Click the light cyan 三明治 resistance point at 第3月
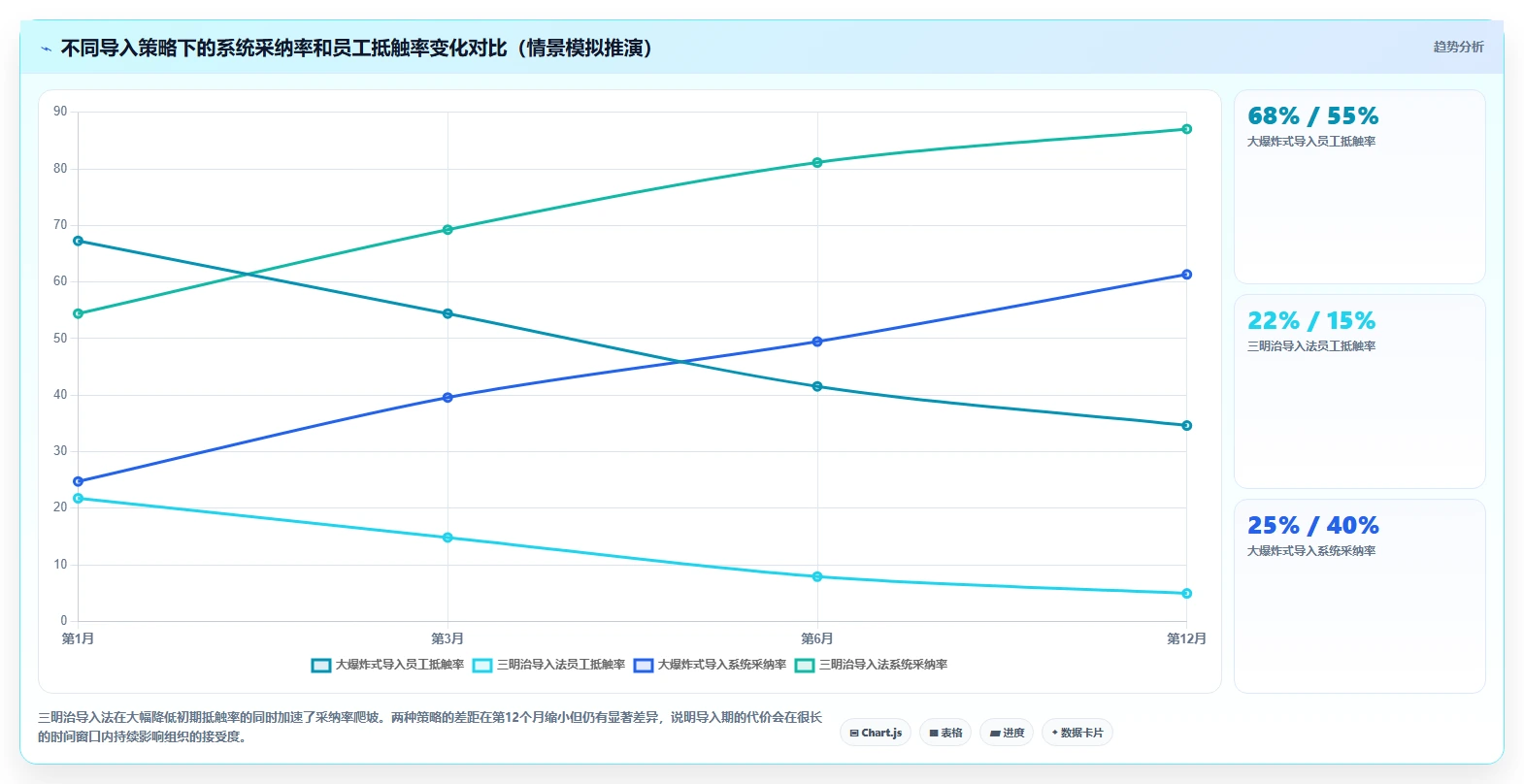The image size is (1524, 784). pyautogui.click(x=447, y=538)
